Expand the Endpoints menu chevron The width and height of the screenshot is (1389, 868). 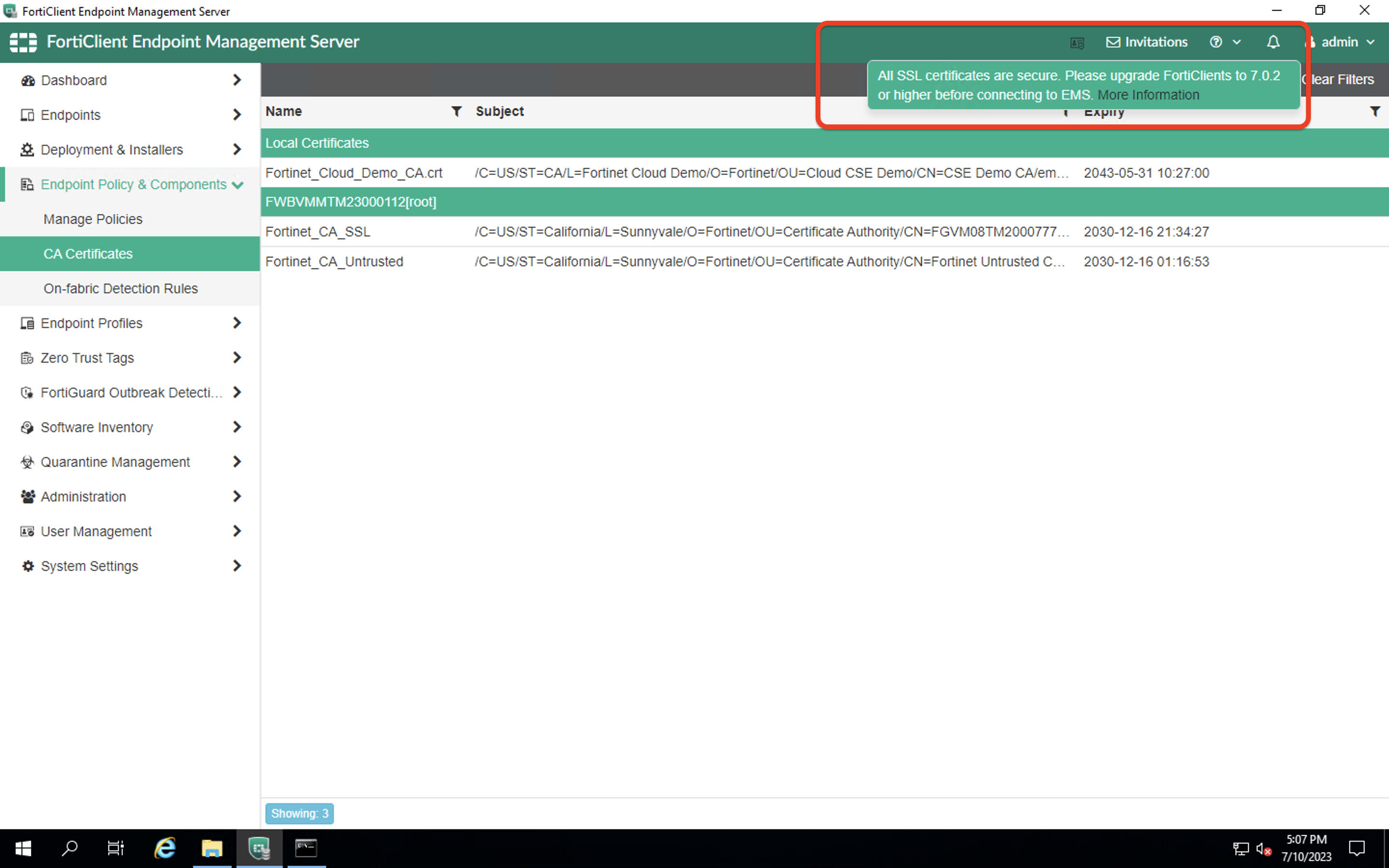[236, 115]
